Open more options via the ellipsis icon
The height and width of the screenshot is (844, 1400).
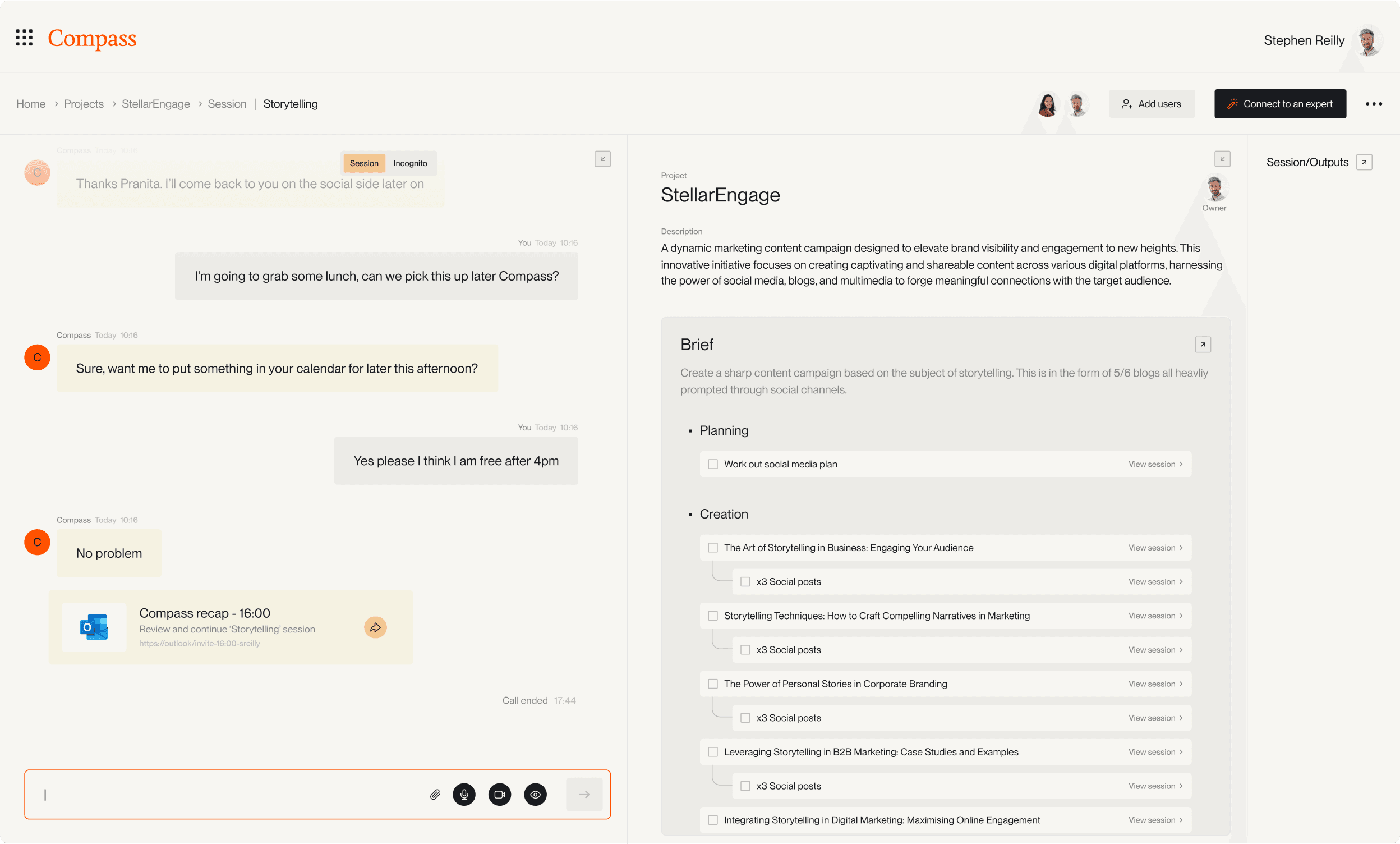[x=1374, y=103]
